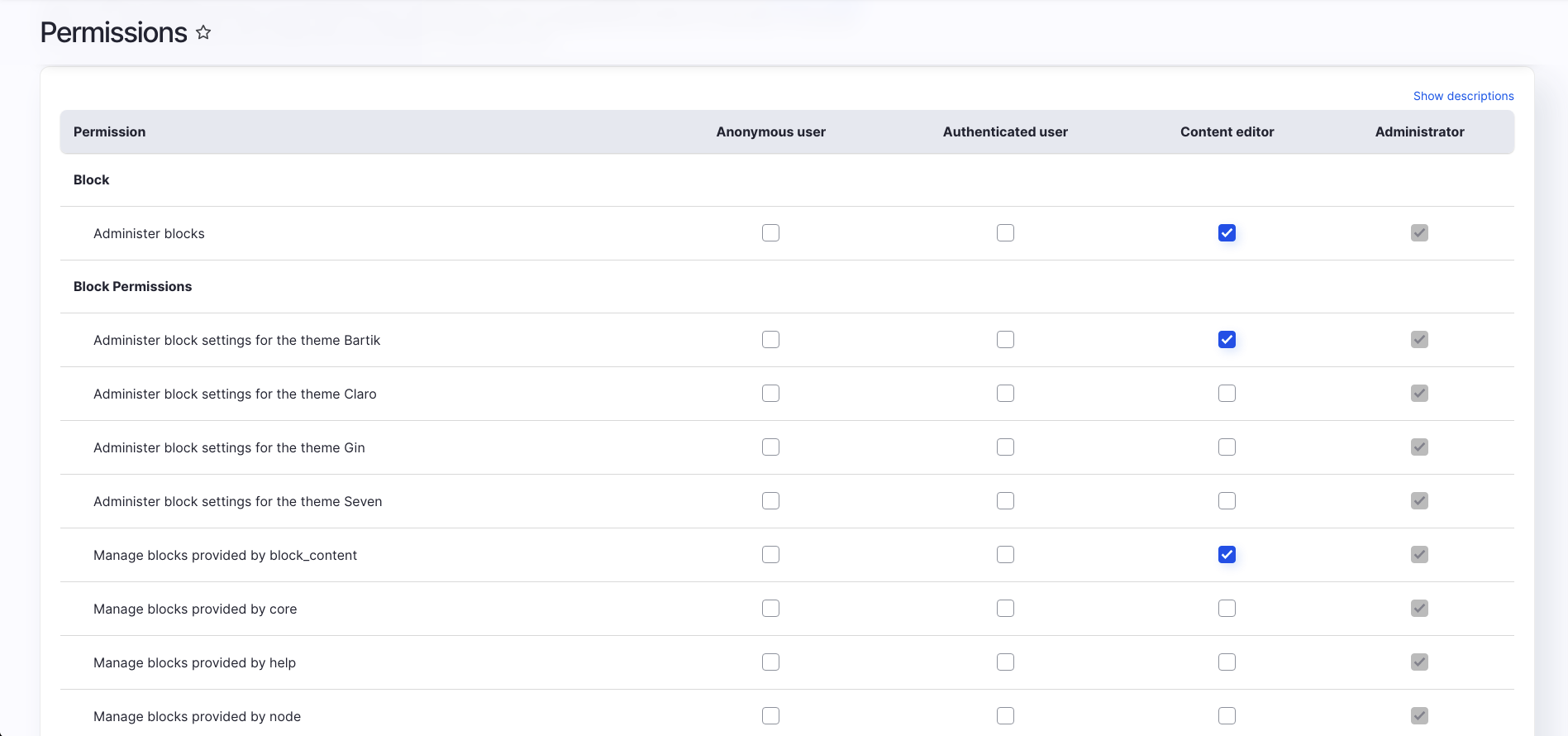
Task: Uncheck Bartik theme block settings for Content editor
Action: coord(1227,340)
